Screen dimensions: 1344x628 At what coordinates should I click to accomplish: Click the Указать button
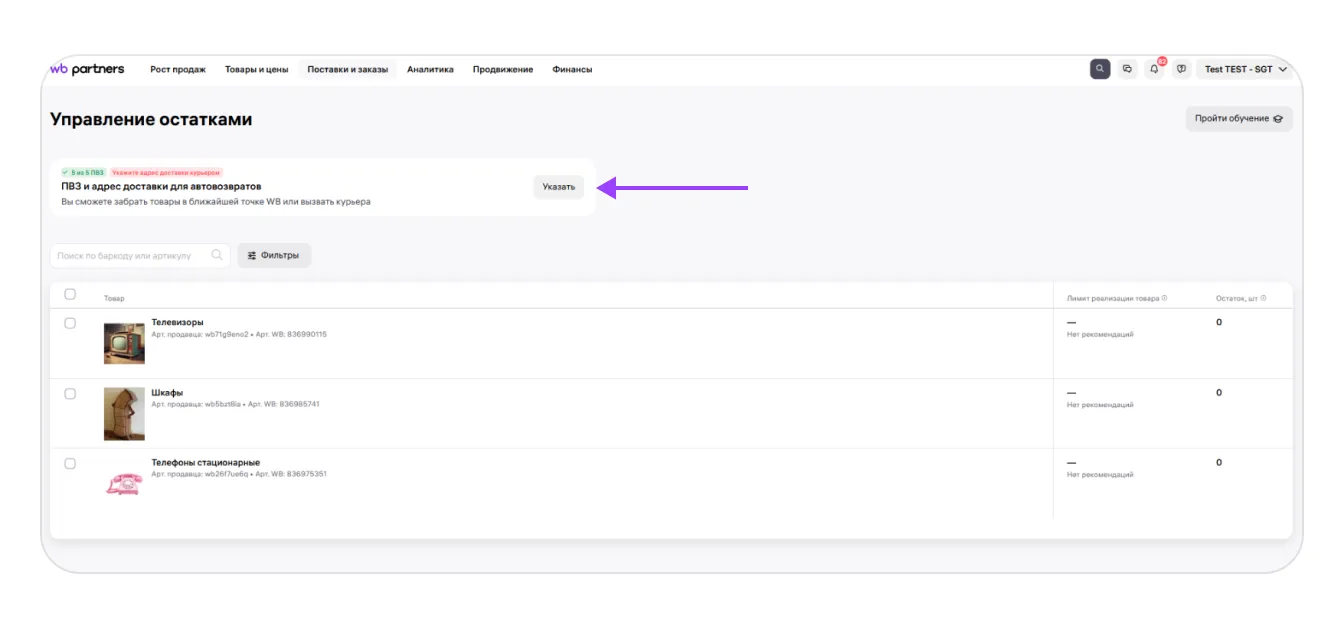(559, 187)
